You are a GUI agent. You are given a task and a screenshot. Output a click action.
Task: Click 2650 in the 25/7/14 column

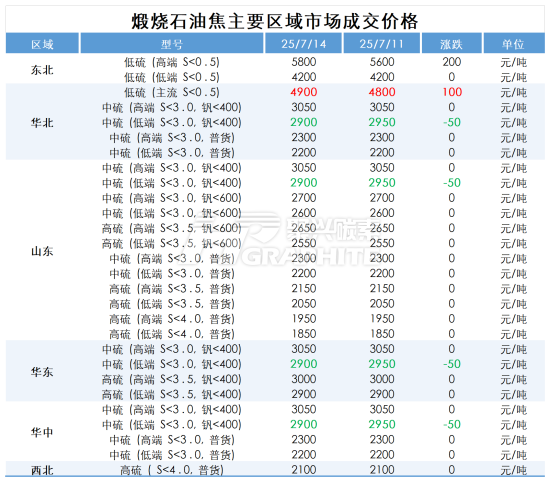(304, 228)
